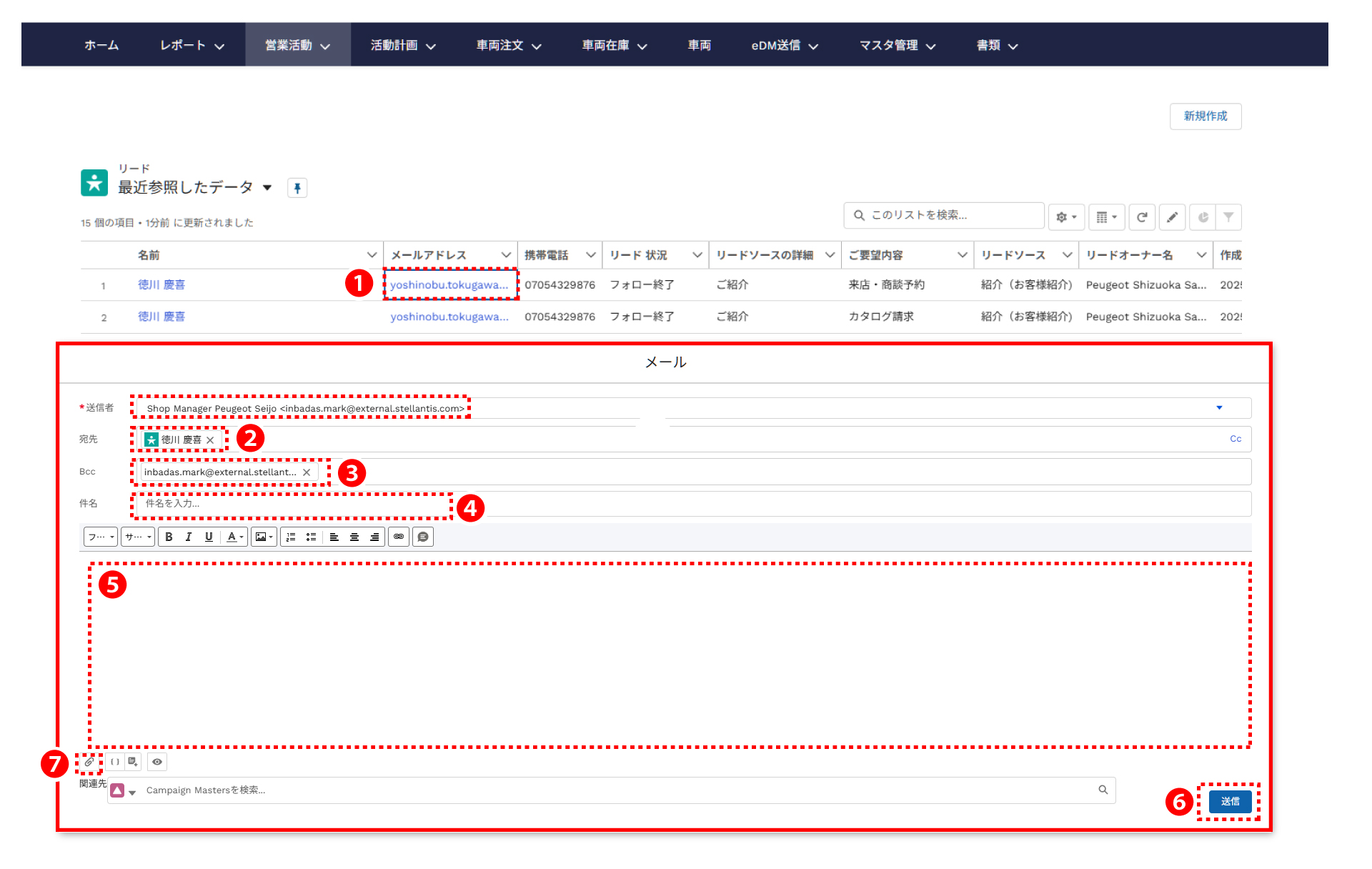
Task: Go to the ホーム tab
Action: click(101, 45)
